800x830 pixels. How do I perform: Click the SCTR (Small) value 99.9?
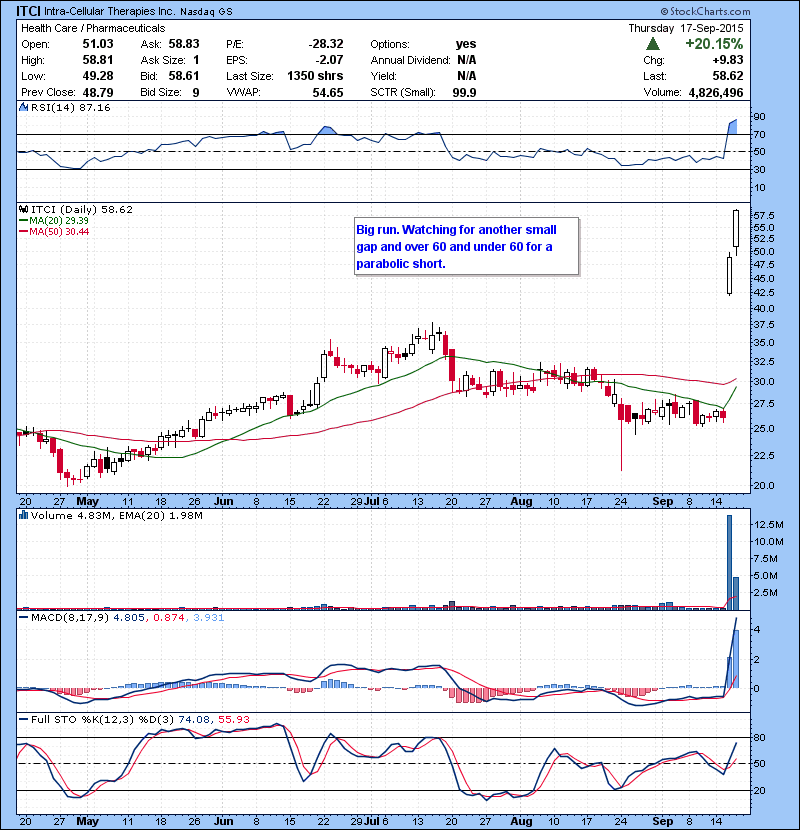(464, 93)
